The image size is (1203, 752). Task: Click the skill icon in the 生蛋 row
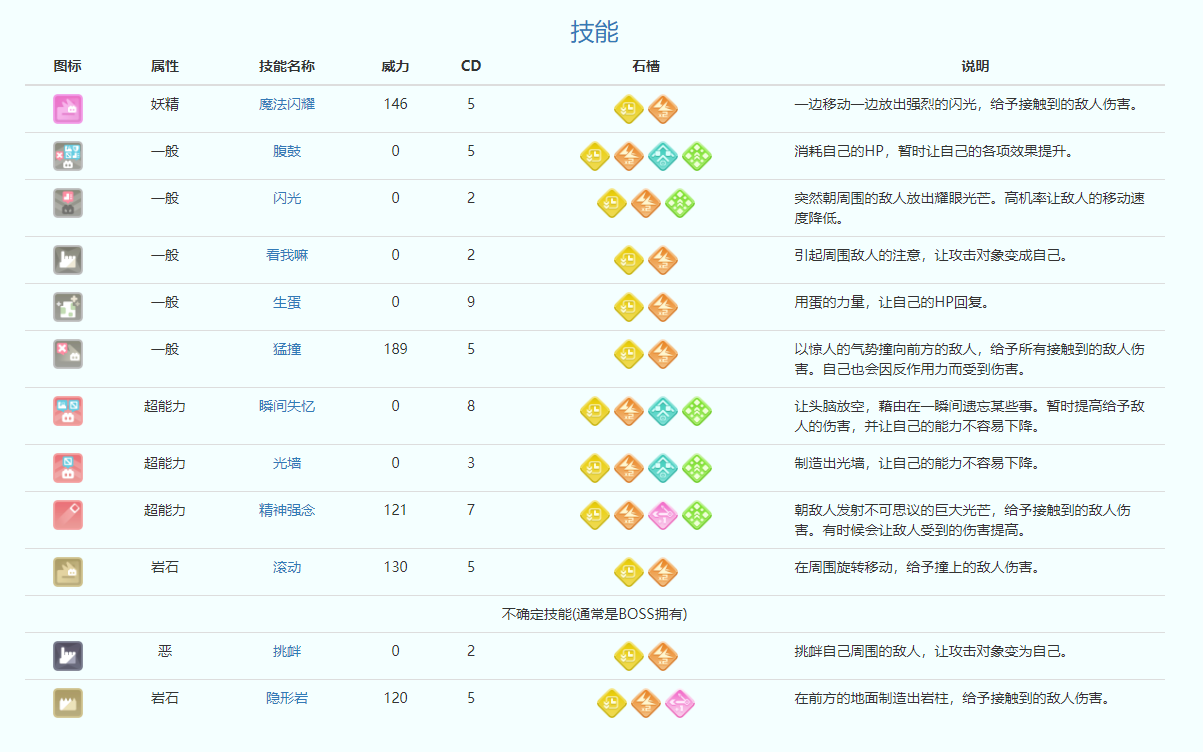click(x=67, y=306)
